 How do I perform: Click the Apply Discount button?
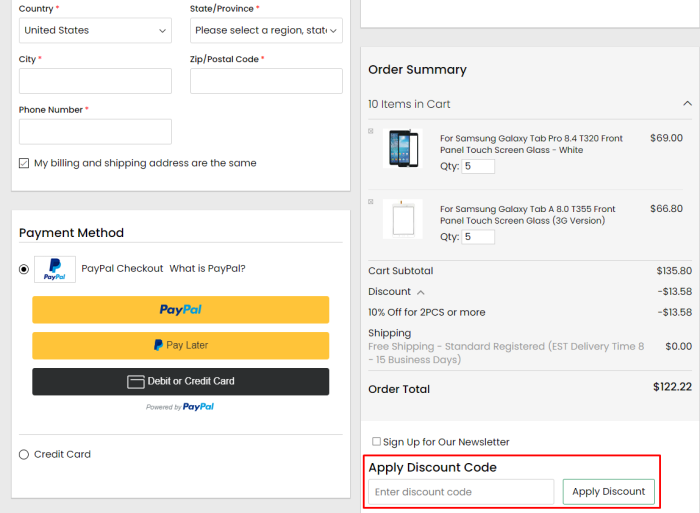coord(608,492)
